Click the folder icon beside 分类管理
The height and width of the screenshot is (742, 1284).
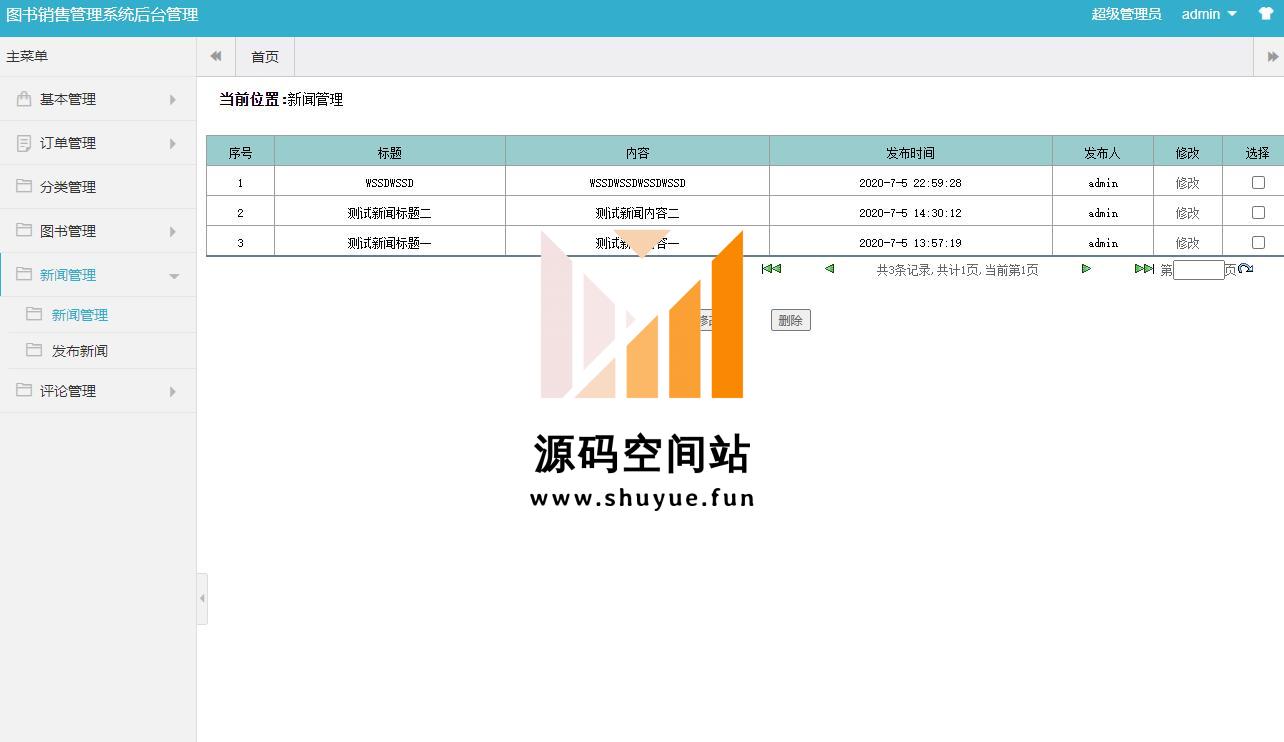[24, 186]
